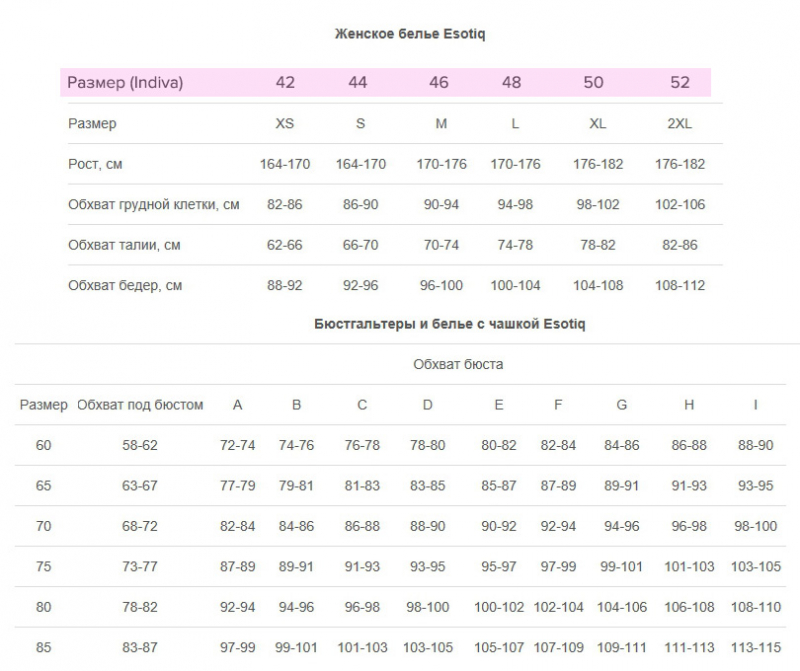The height and width of the screenshot is (671, 800).
Task: Click the Размер (Indiva) row label
Action: [x=125, y=82]
